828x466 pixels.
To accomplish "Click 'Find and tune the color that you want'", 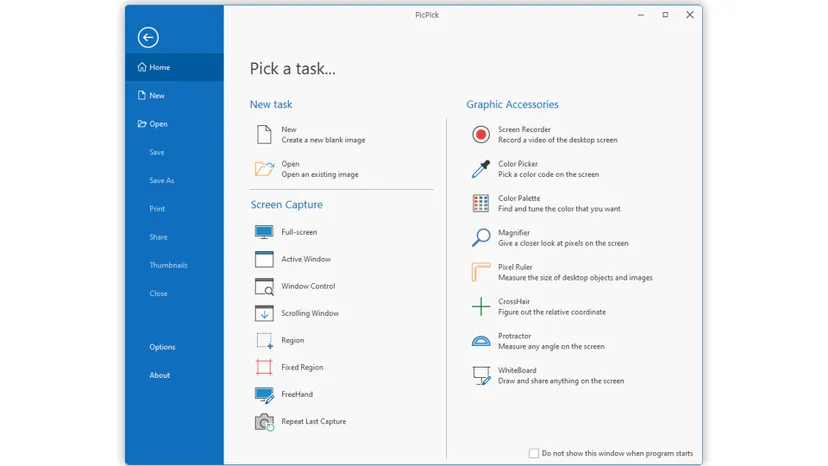I will point(559,209).
